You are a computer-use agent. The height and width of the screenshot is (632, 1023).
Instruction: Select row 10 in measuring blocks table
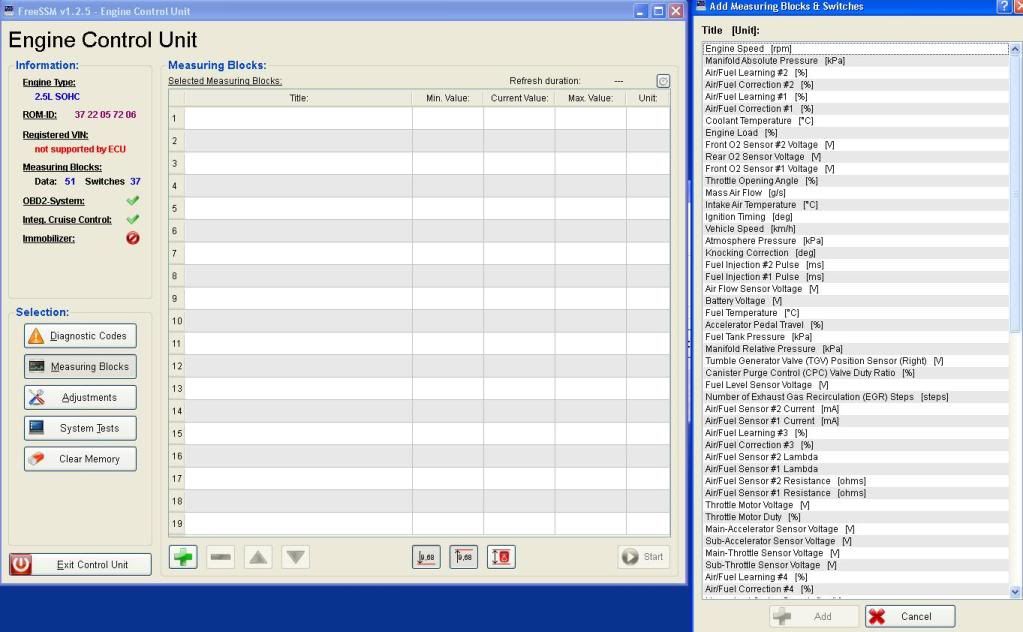419,321
